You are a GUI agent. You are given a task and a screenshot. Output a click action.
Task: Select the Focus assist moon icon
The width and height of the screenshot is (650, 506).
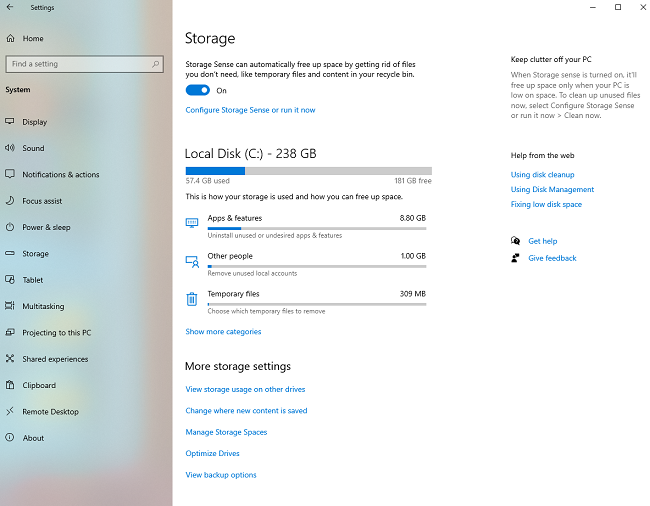[x=10, y=201]
